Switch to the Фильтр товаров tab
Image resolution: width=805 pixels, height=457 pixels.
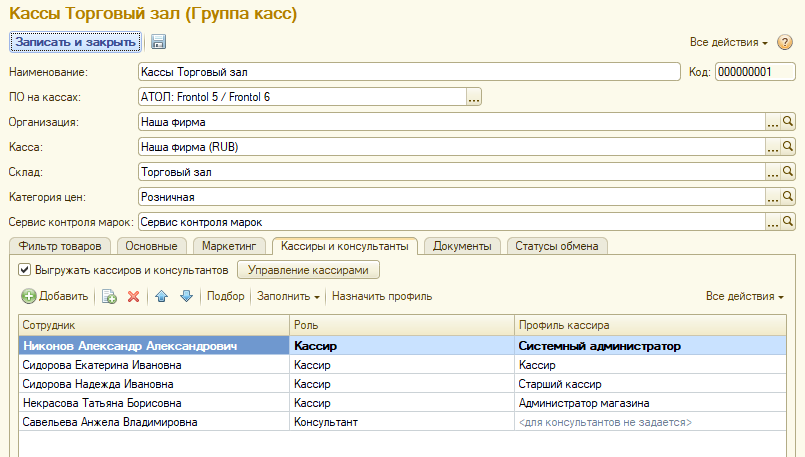coord(59,246)
